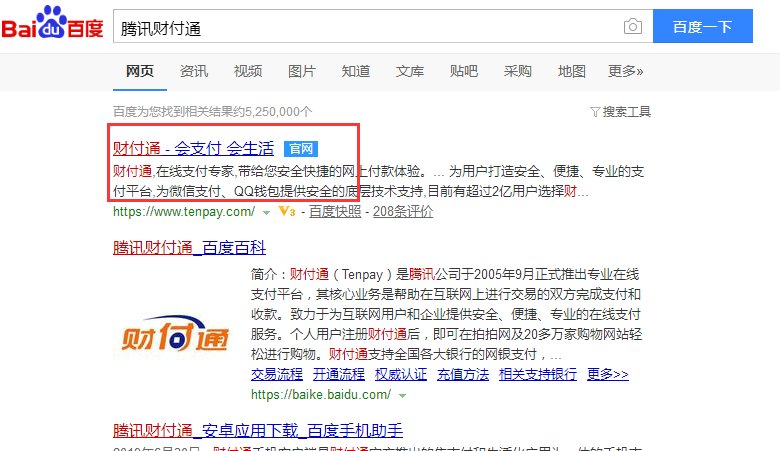The width and height of the screenshot is (780, 451).
Task: Expand arrow next to baike.baidu.com URL
Action: [x=402, y=396]
